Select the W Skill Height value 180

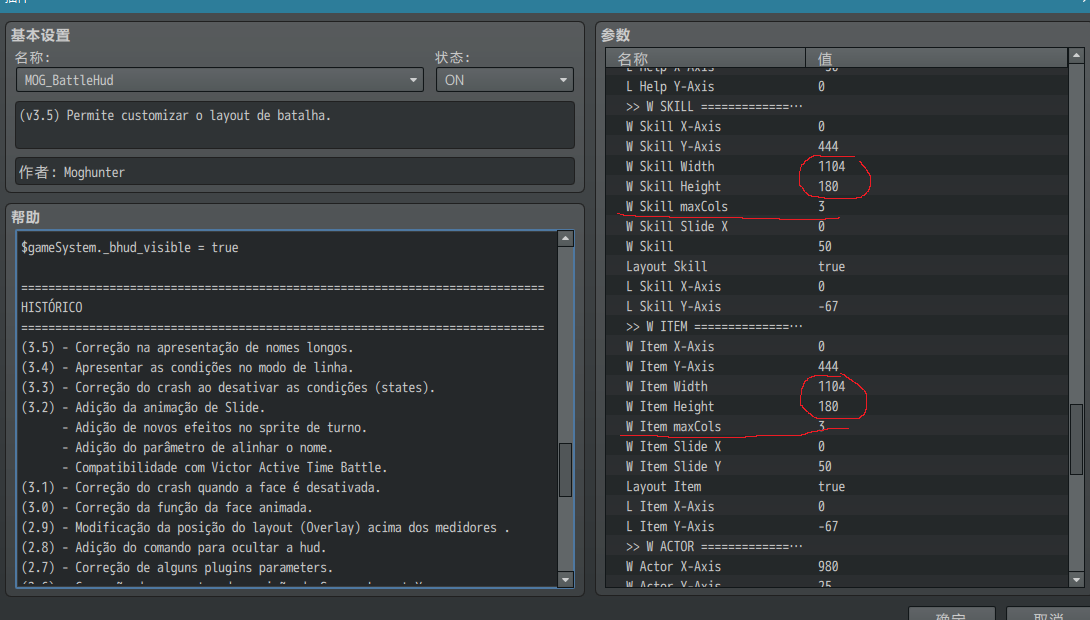point(828,186)
